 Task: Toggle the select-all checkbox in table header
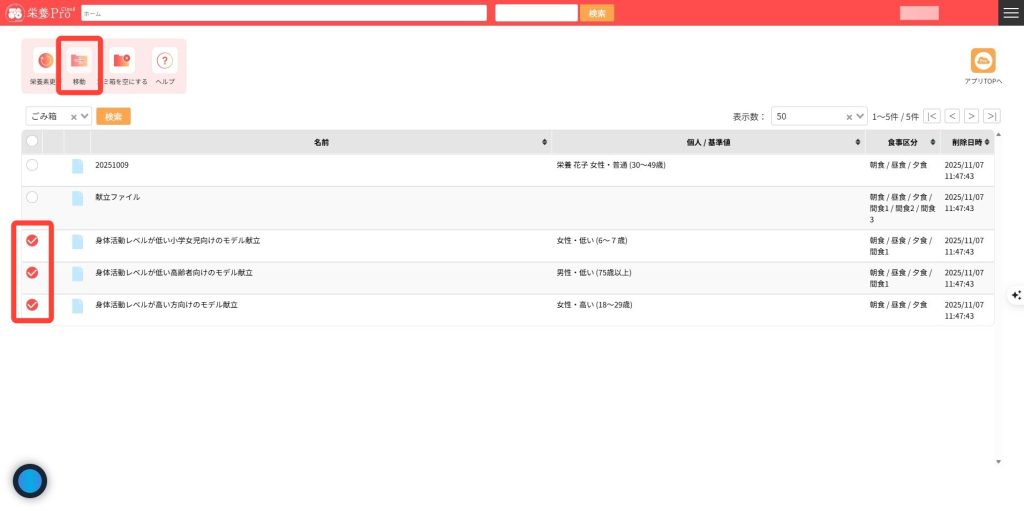[x=32, y=142]
